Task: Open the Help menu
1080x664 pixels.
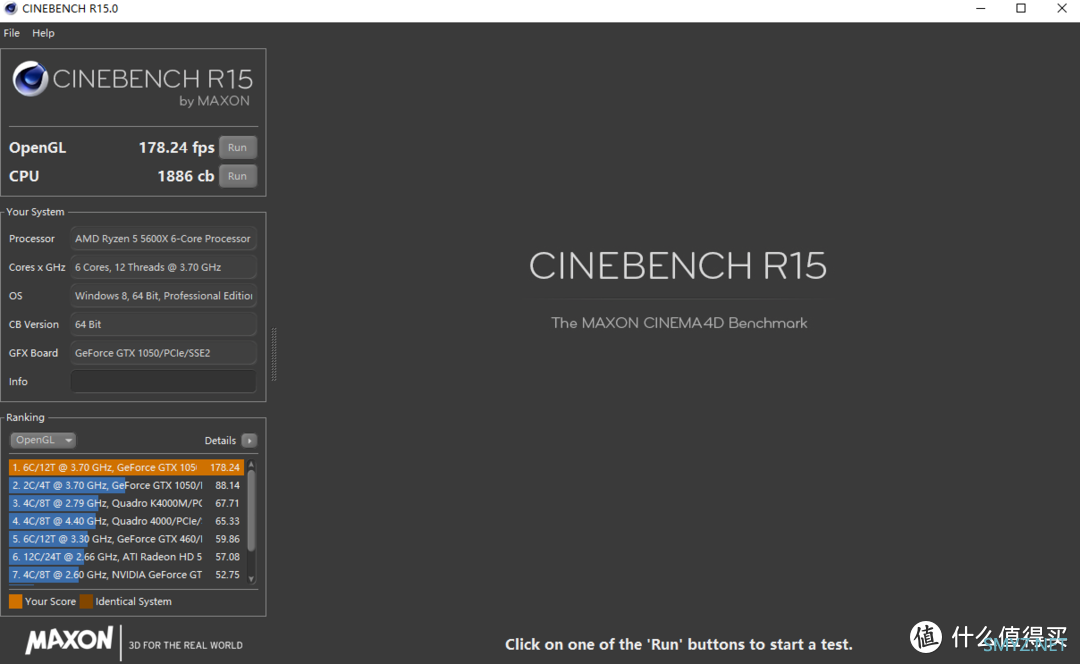Action: 43,33
